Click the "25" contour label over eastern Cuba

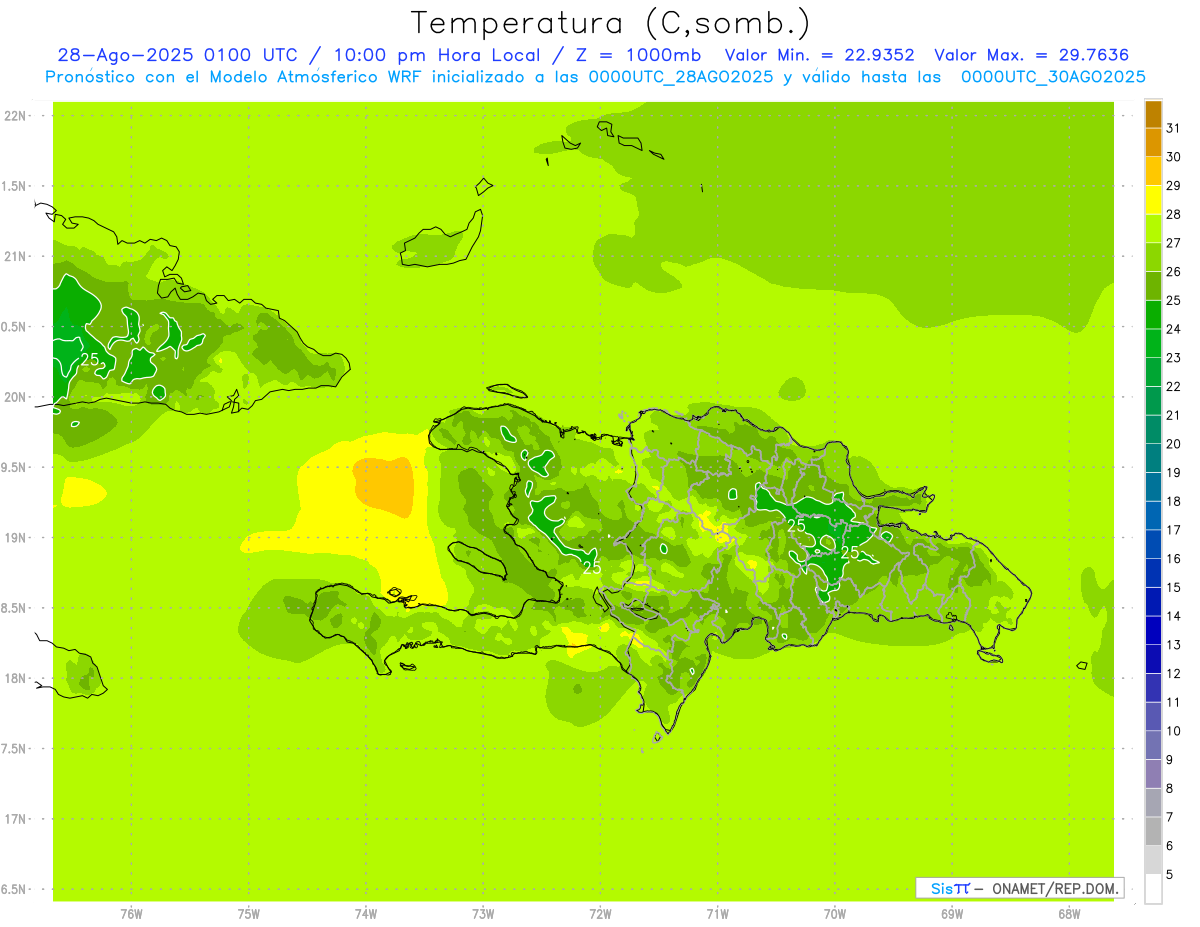(90, 359)
